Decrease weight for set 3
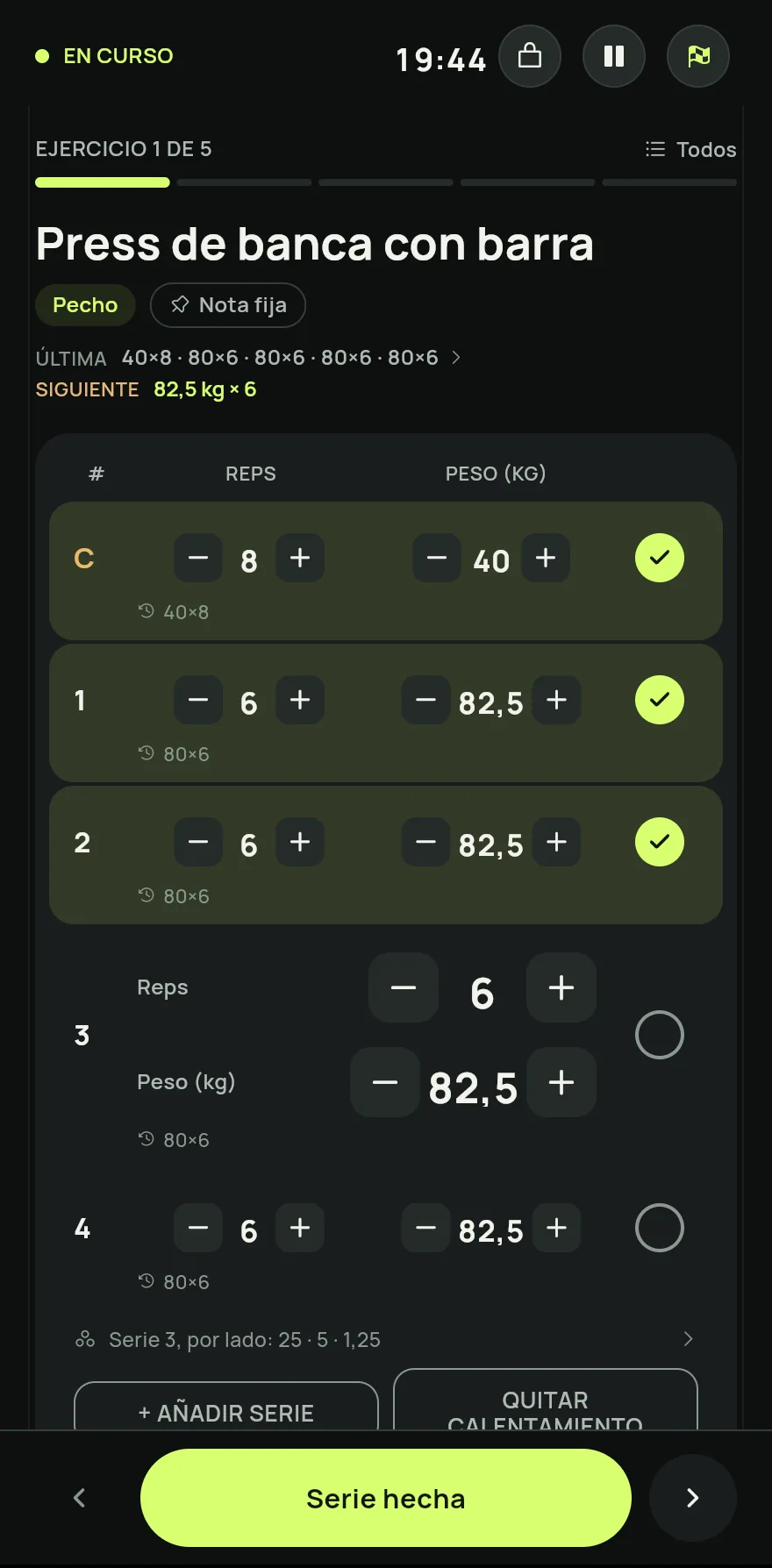This screenshot has width=772, height=1568. click(x=384, y=1082)
